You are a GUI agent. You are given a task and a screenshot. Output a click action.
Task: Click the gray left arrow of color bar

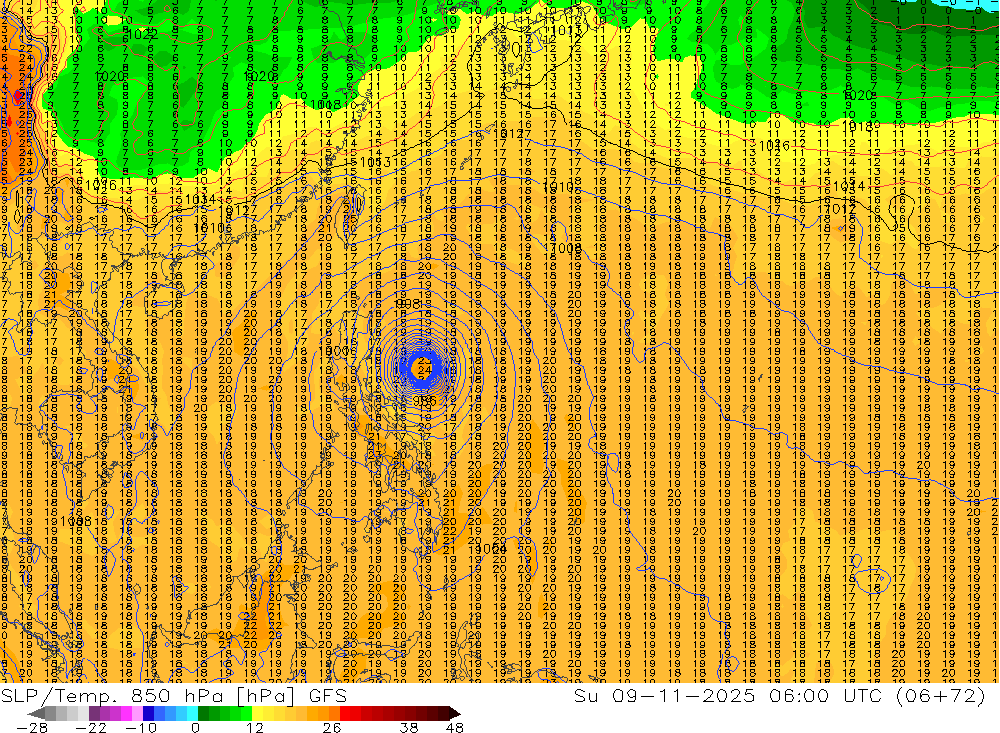[x=36, y=714]
